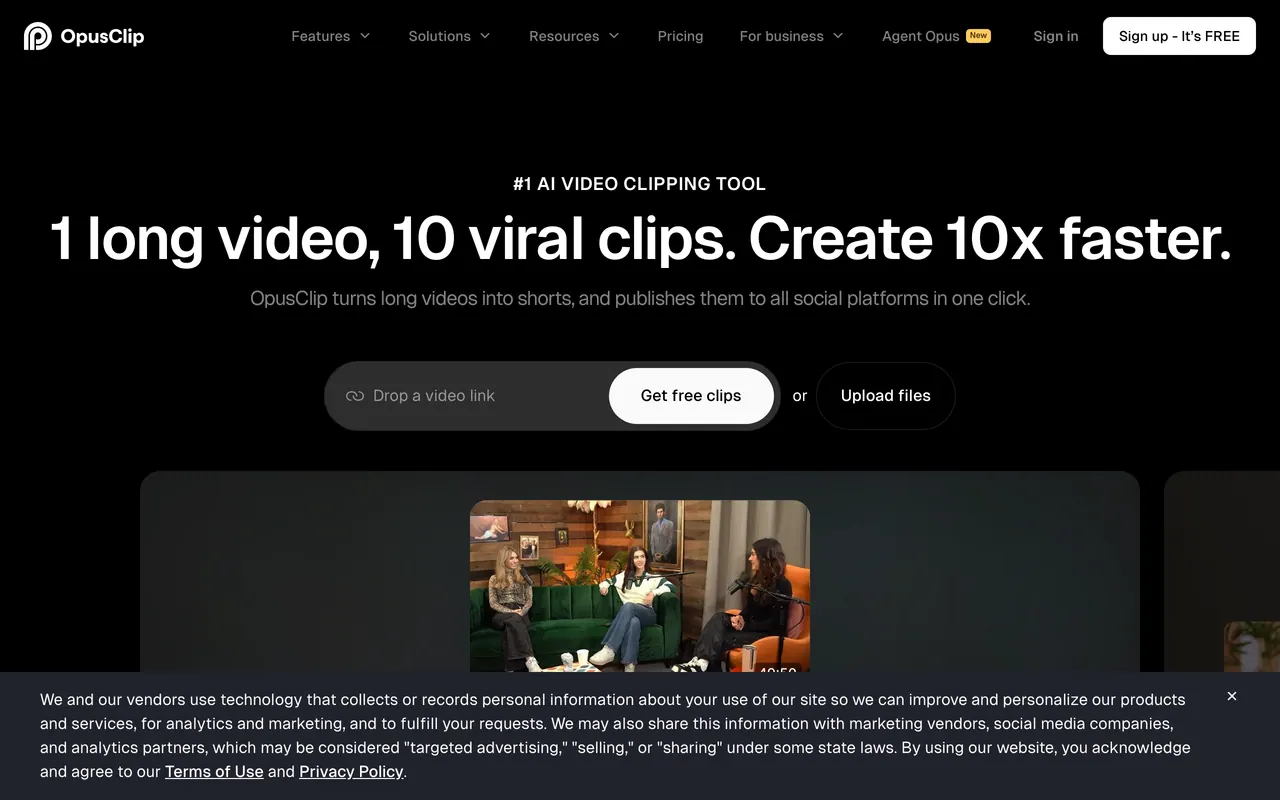Click the '#1 AI VIDEO CLIPPING TOOL' text
Viewport: 1280px width, 800px height.
(x=640, y=184)
